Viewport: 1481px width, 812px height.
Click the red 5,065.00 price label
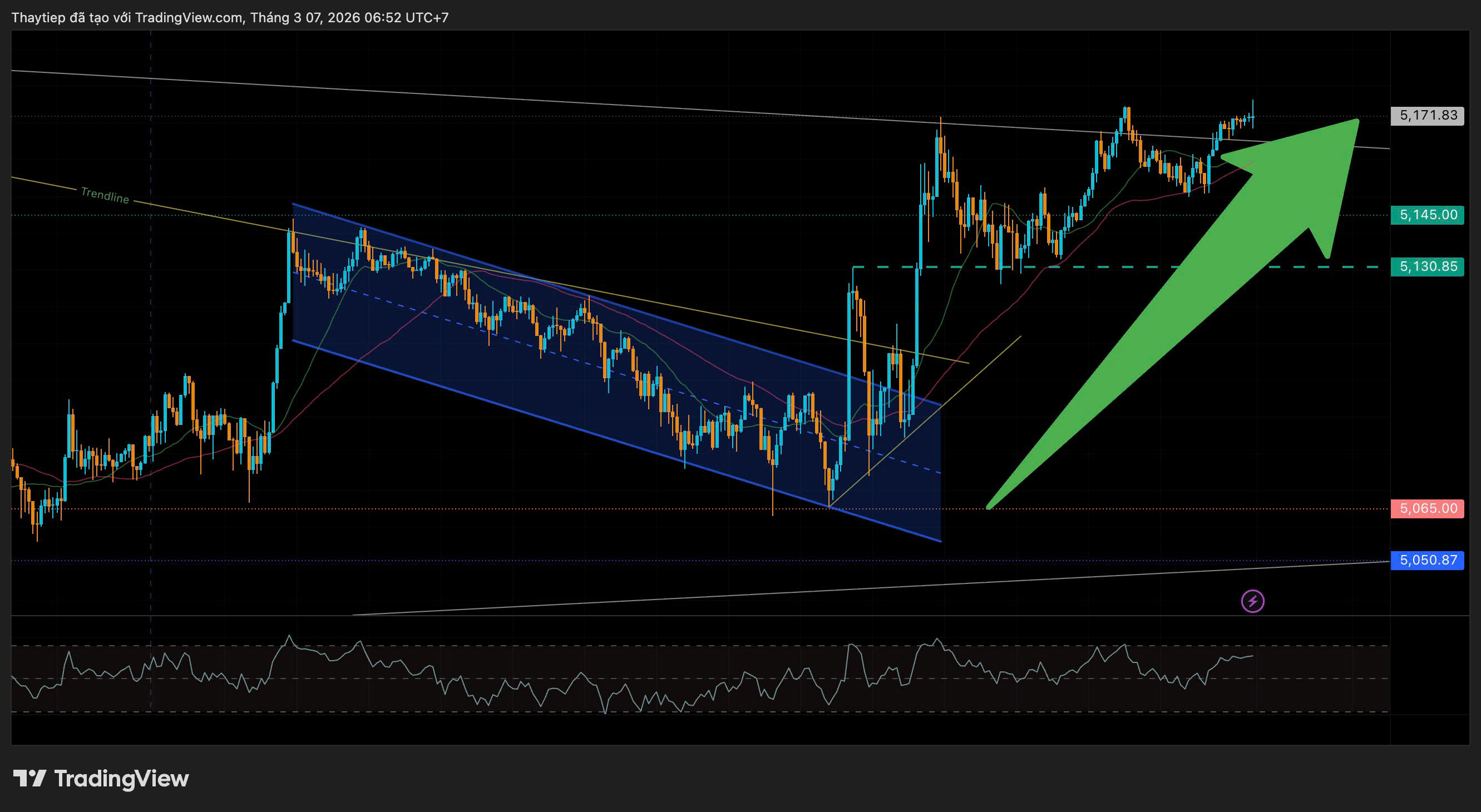[1427, 508]
